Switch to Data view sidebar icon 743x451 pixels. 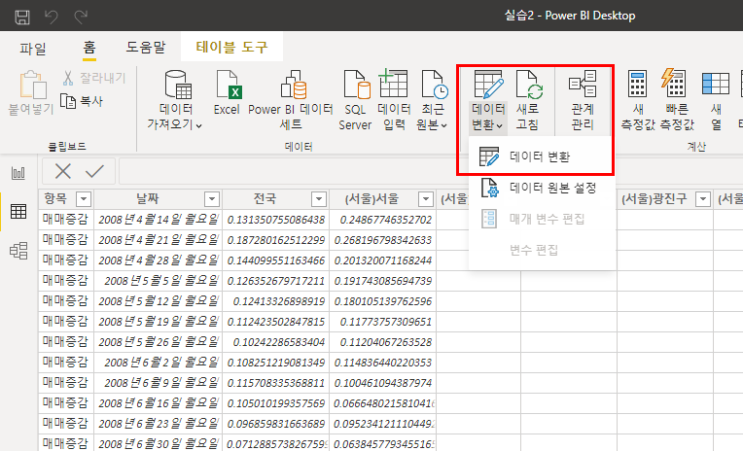click(18, 211)
